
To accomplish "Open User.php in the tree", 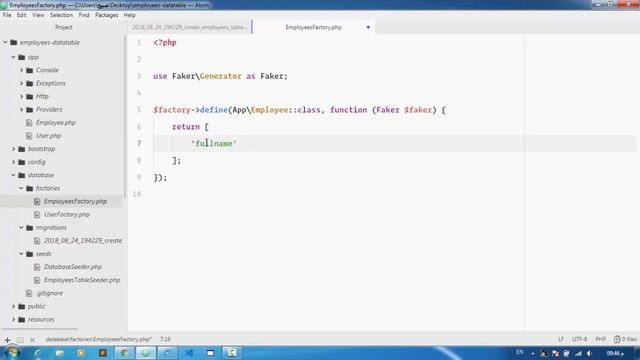I will tap(48, 136).
